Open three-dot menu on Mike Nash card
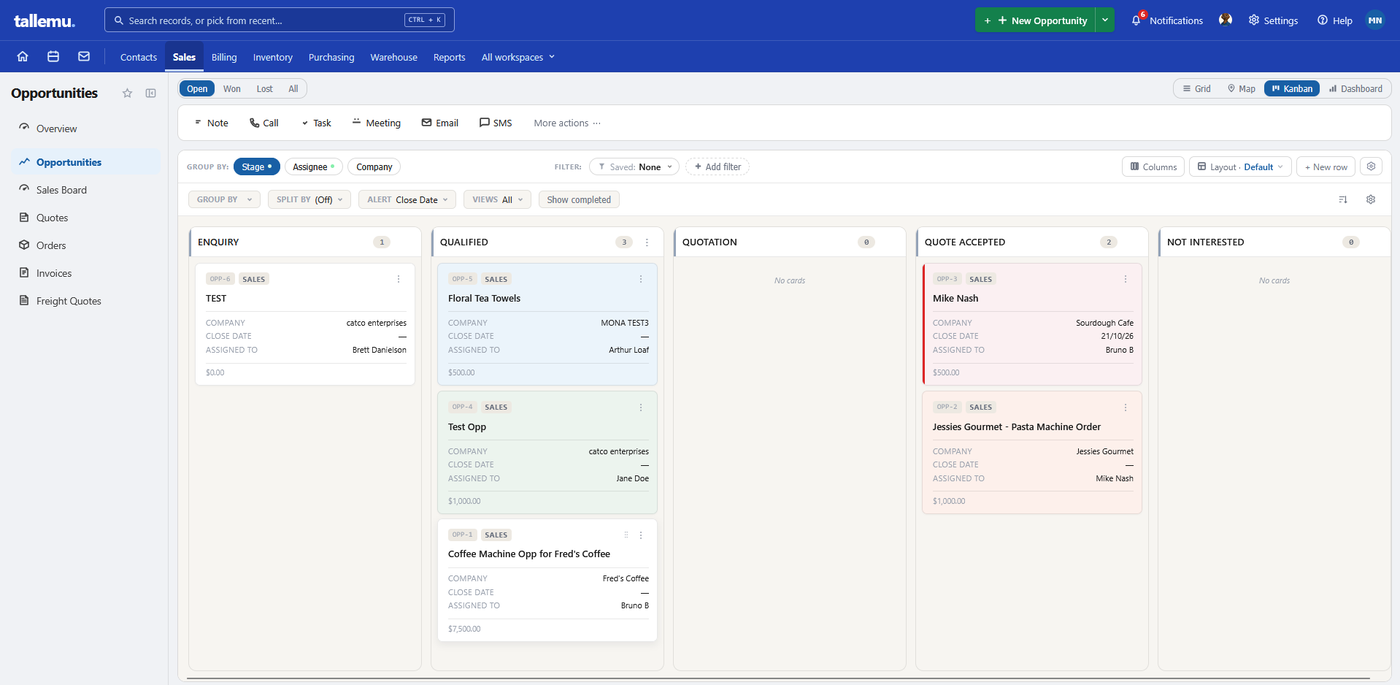 coord(1125,279)
